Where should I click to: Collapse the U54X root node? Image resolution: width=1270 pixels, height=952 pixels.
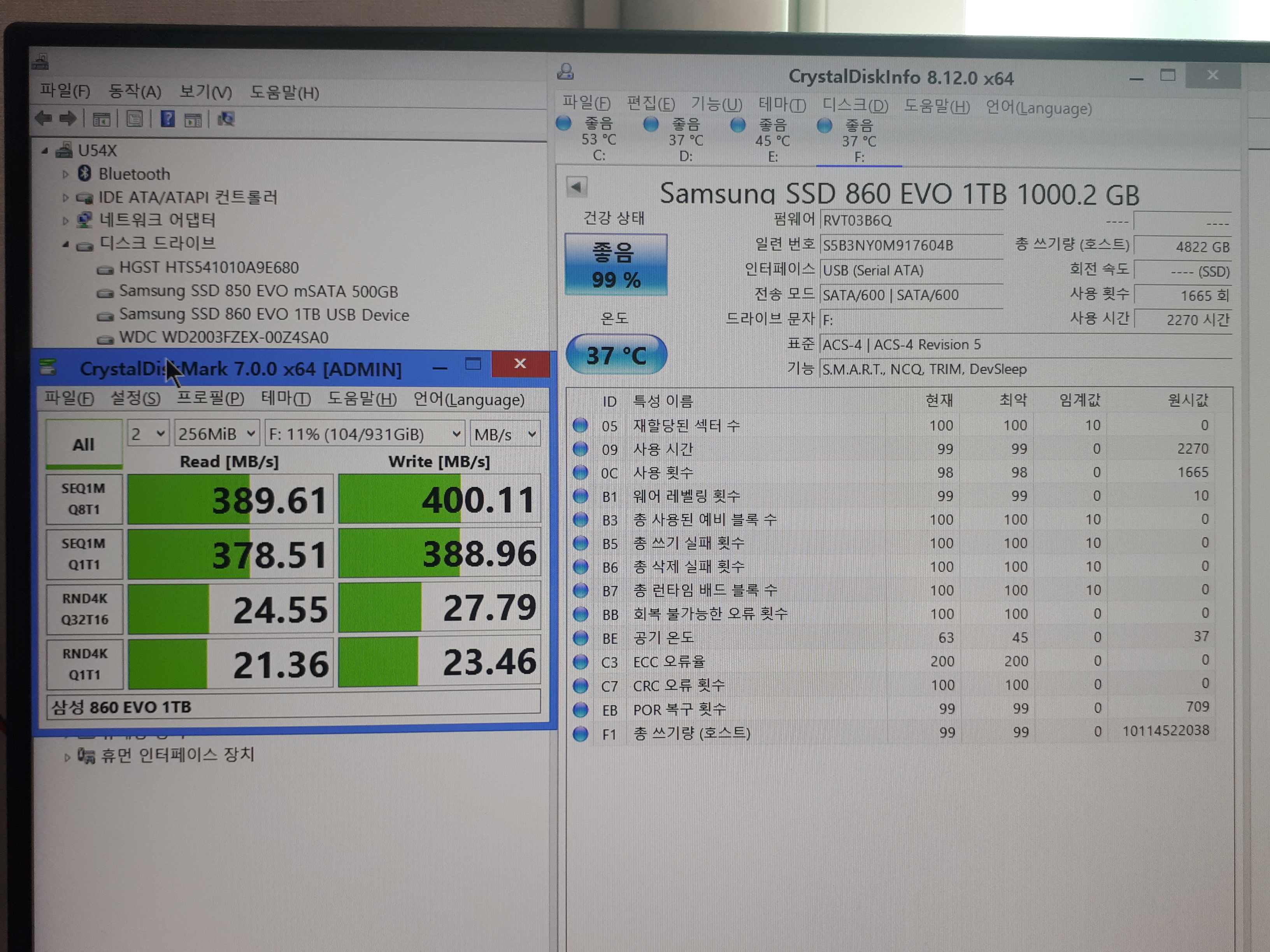tap(45, 151)
